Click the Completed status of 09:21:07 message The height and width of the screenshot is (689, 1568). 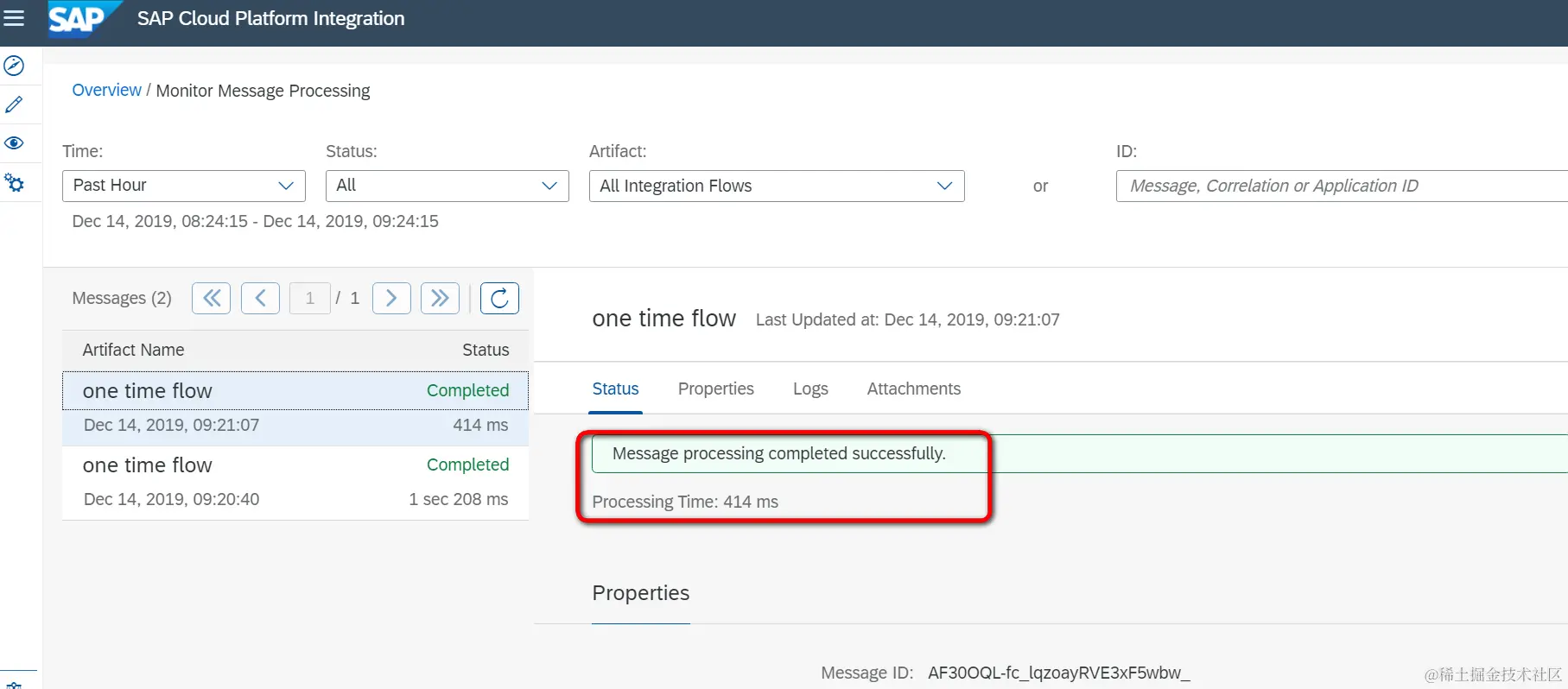(467, 390)
